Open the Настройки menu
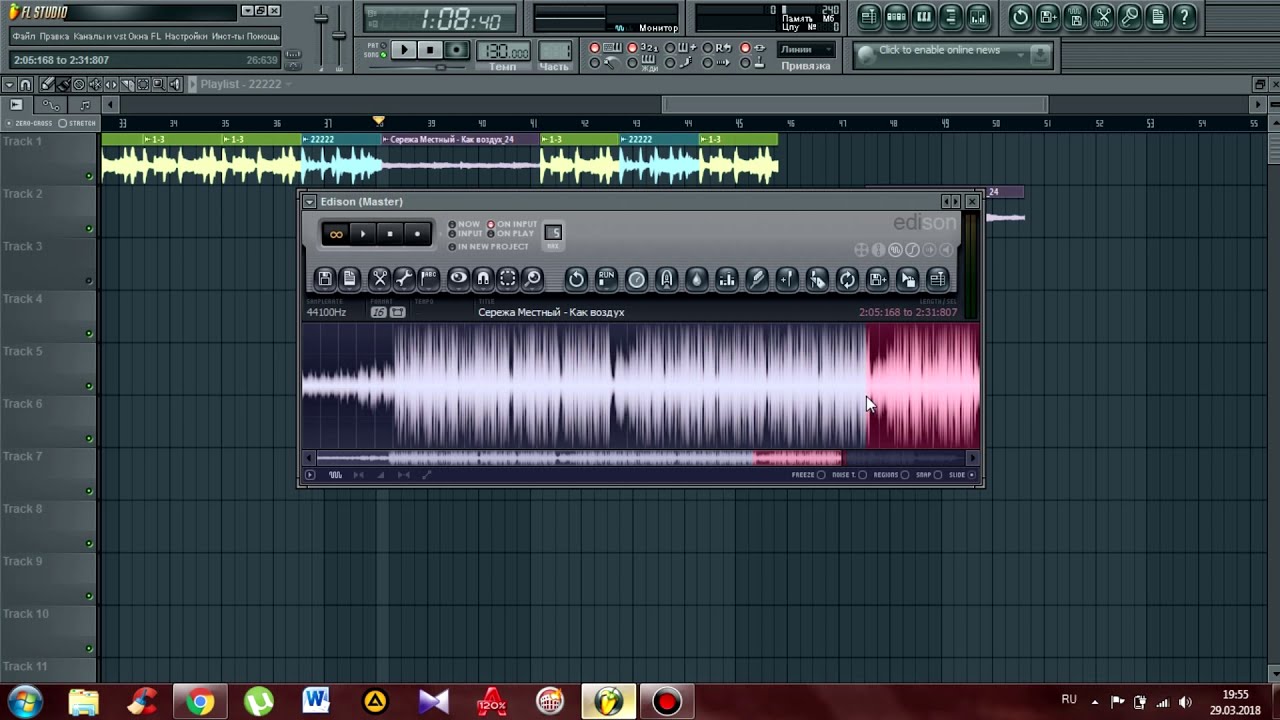 click(186, 36)
